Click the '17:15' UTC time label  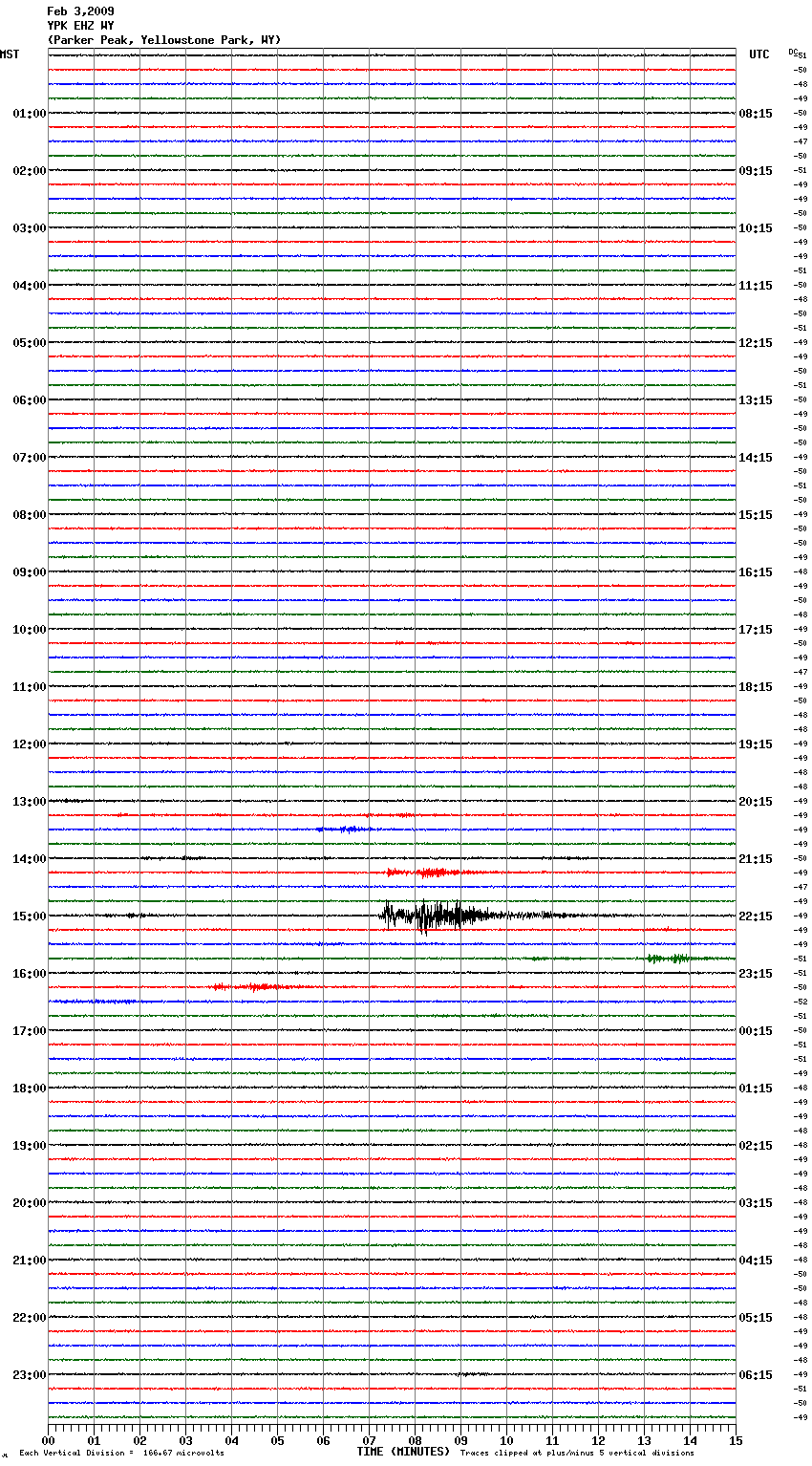[756, 630]
